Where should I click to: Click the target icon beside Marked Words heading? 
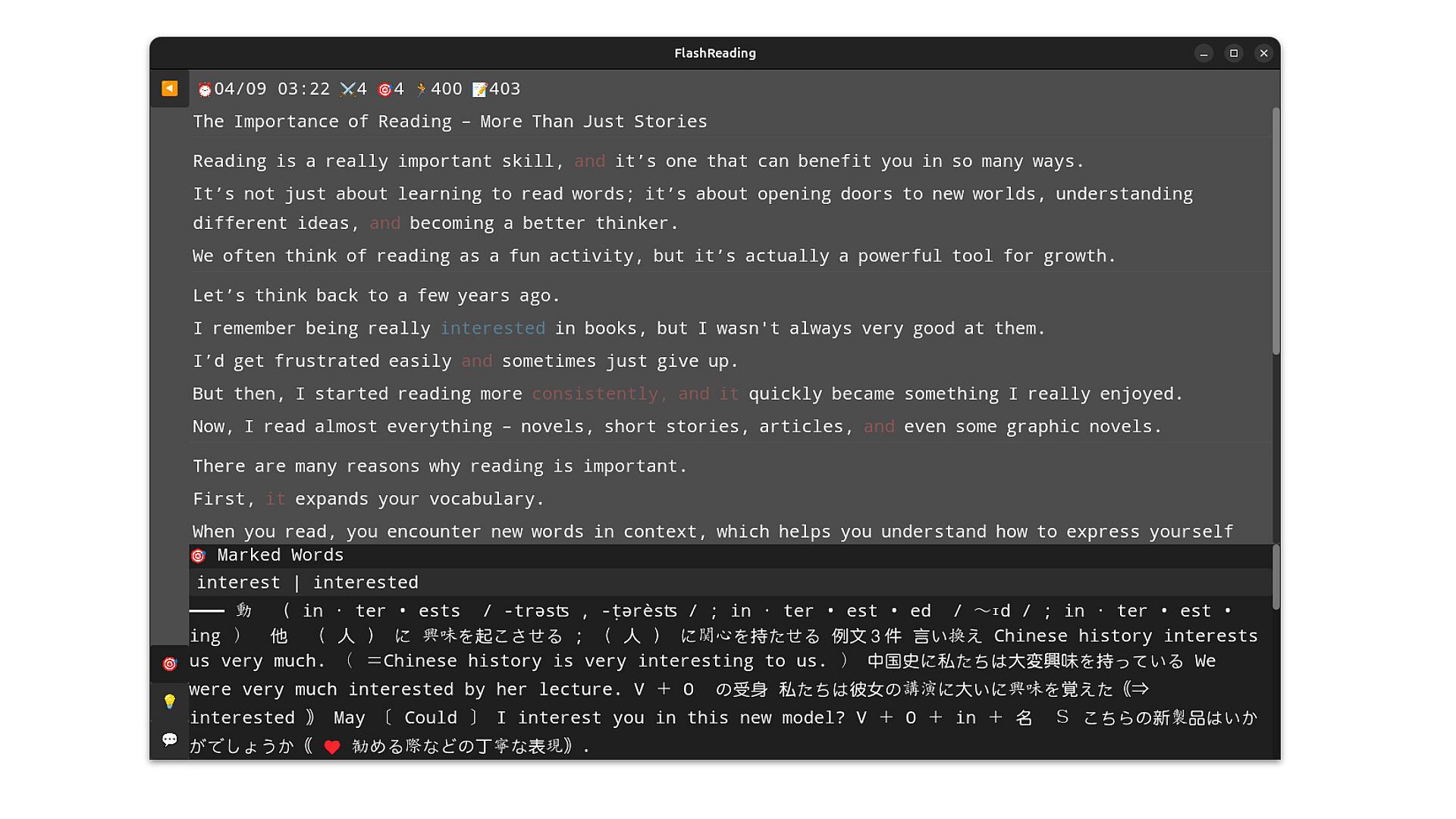coord(199,556)
